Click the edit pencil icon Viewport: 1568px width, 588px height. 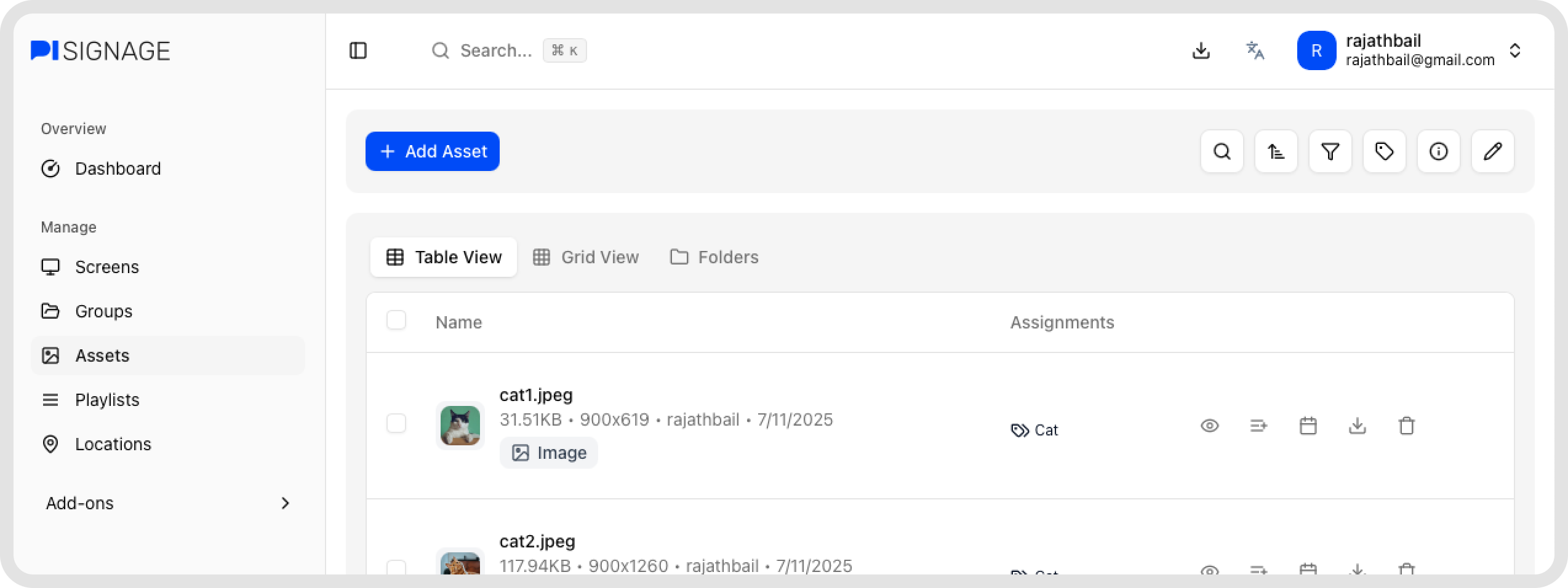pyautogui.click(x=1492, y=151)
